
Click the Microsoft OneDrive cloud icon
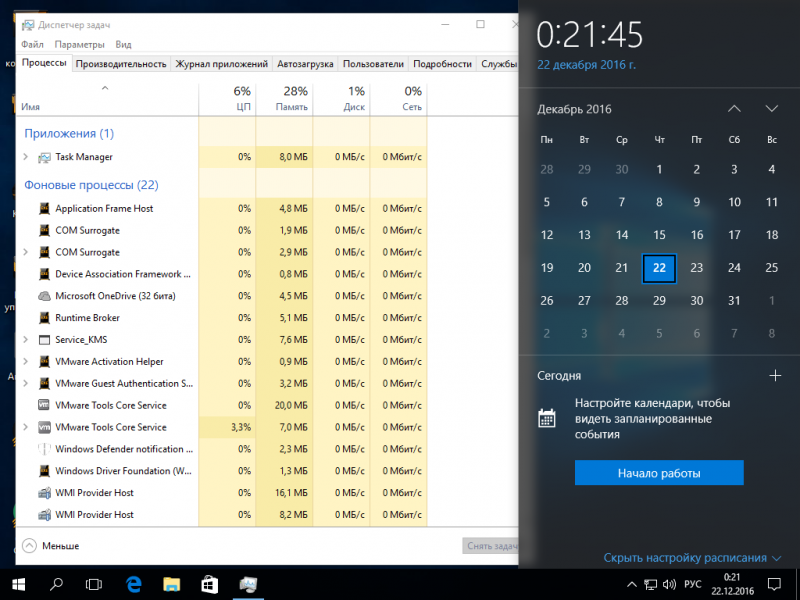pyautogui.click(x=44, y=296)
